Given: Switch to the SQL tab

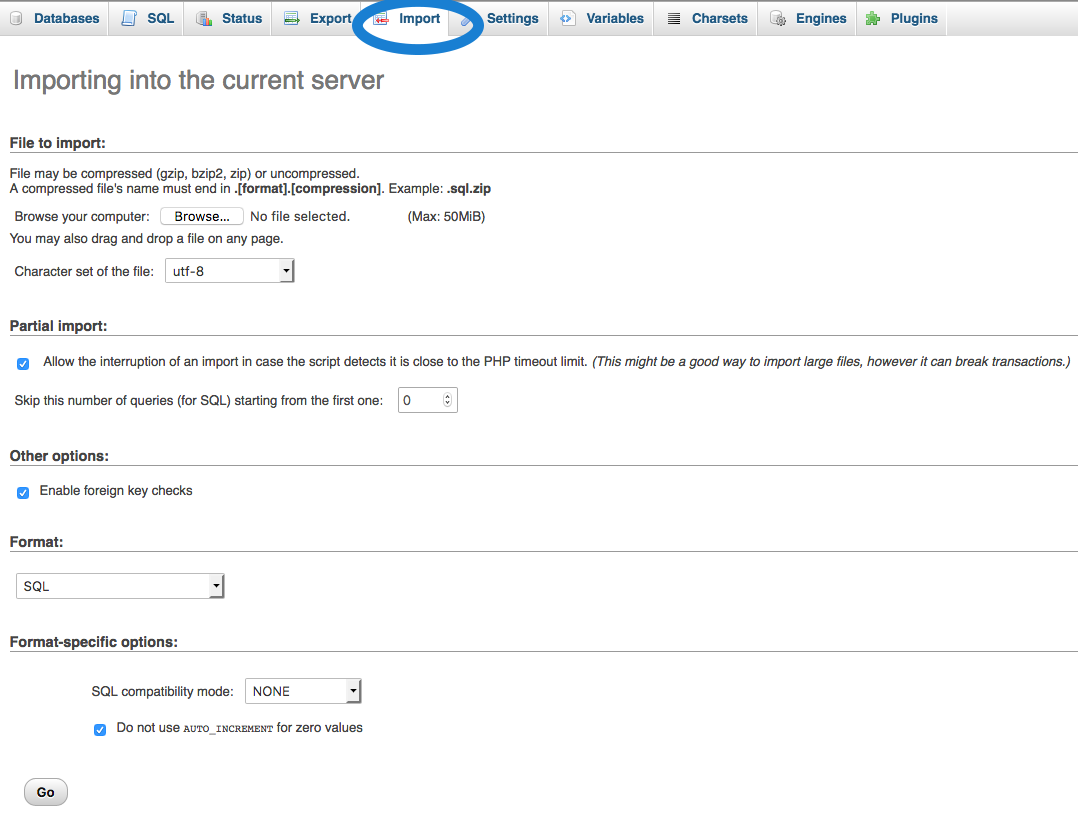Looking at the screenshot, I should coord(148,19).
